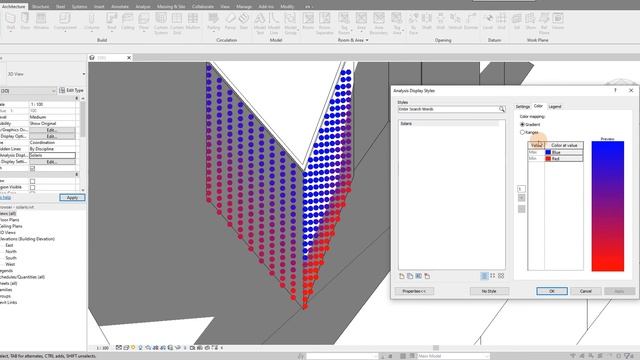This screenshot has width=640, height=360.
Task: Switch to the Structure ribbon tab
Action: point(40,7)
